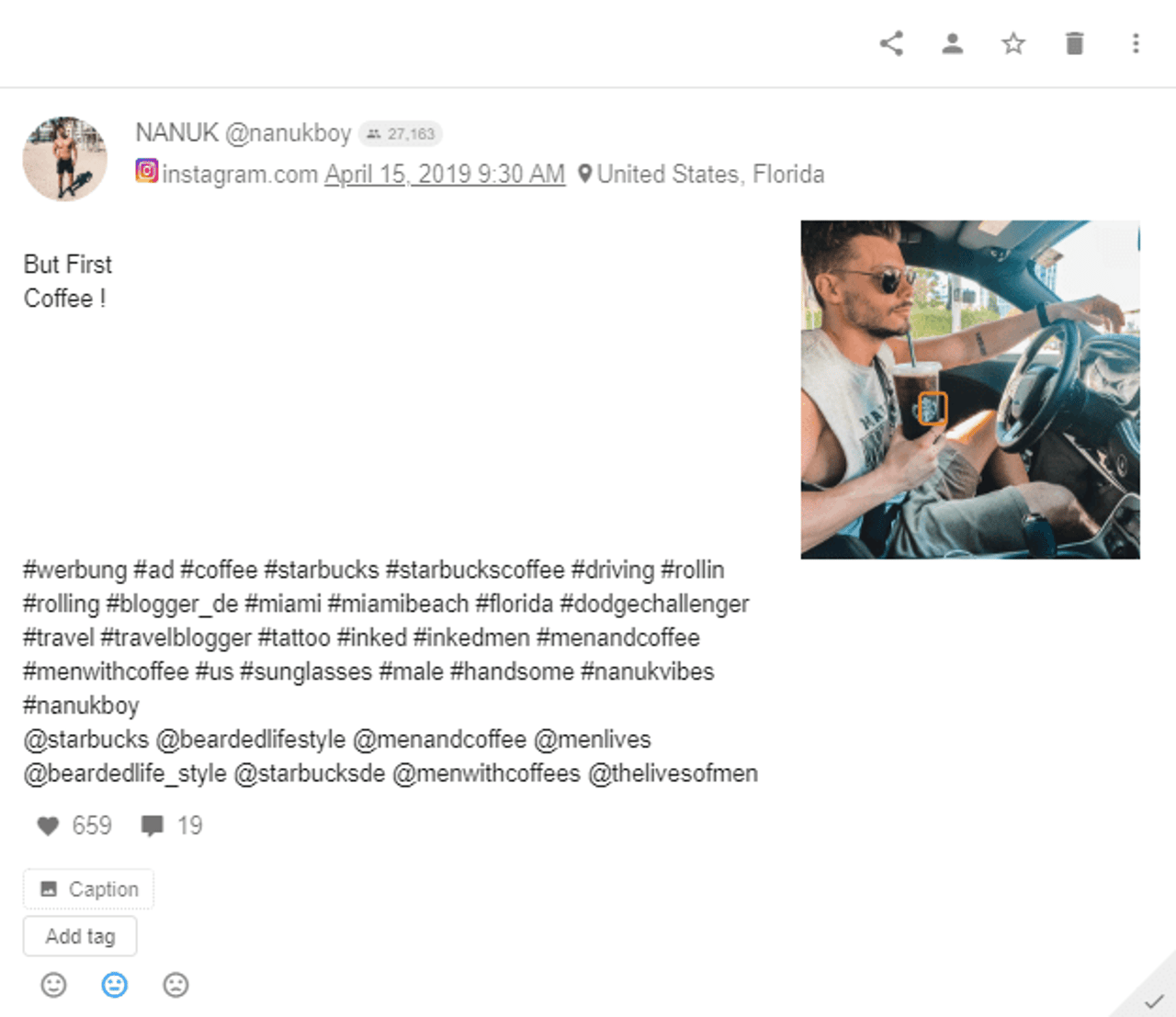Click the car selfie photo thumbnail
1176x1017 pixels.
click(971, 389)
